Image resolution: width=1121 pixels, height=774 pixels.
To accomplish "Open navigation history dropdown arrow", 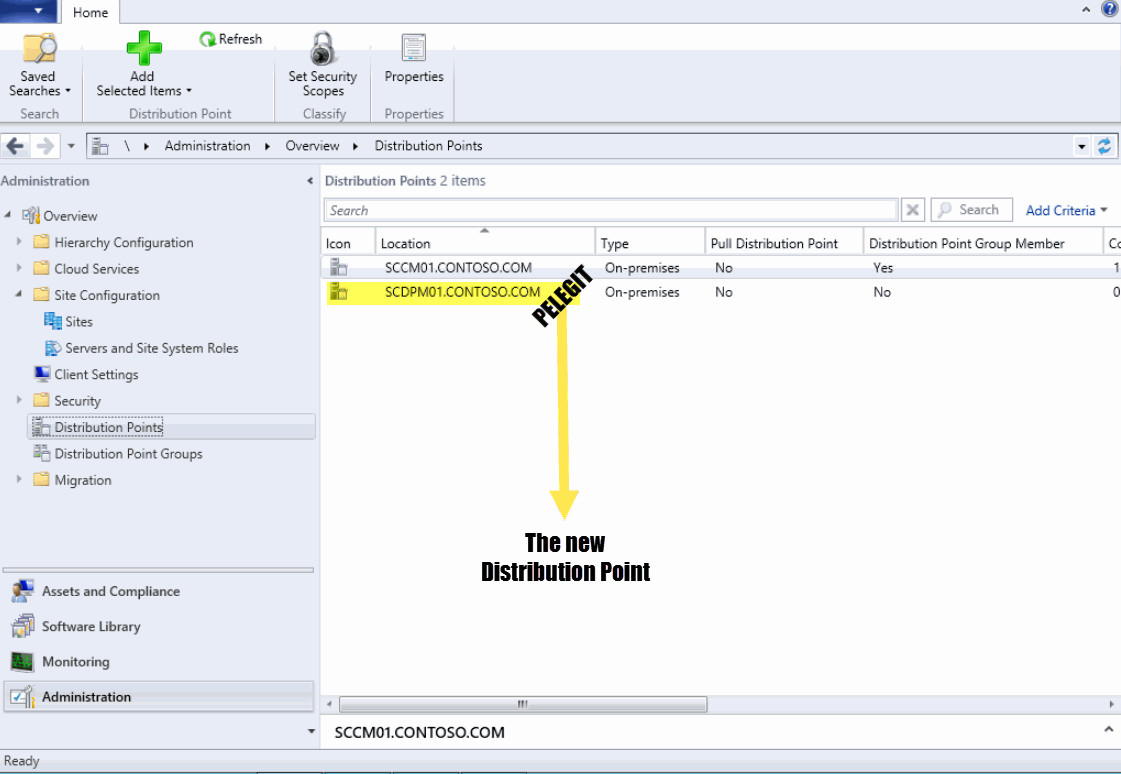I will 71,147.
